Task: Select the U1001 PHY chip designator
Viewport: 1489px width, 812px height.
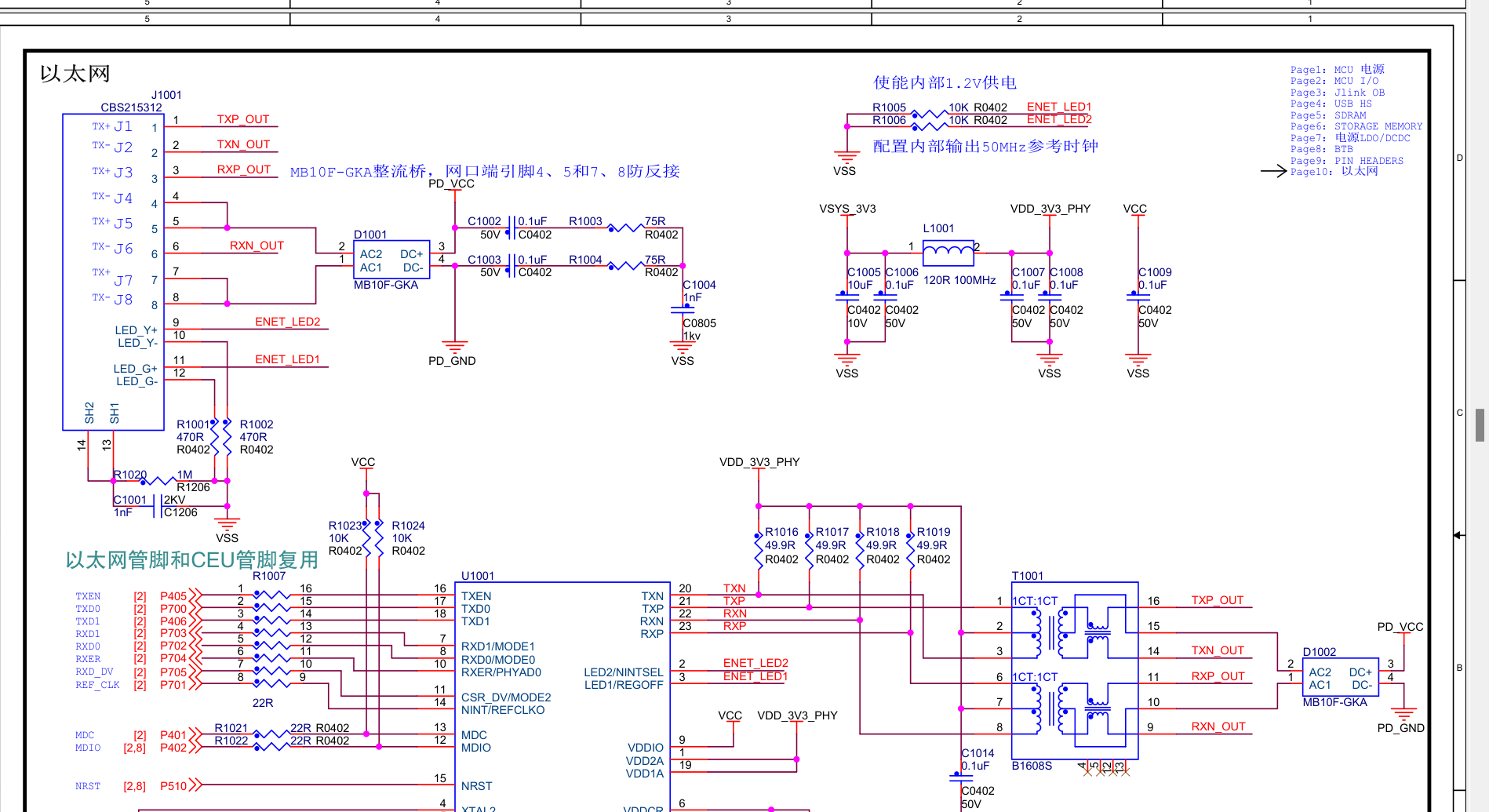Action: click(478, 576)
